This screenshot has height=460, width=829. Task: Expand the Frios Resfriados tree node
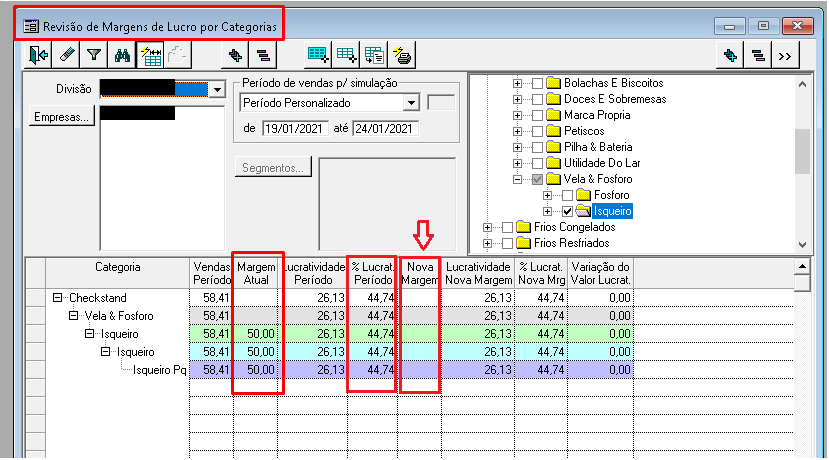[487, 243]
